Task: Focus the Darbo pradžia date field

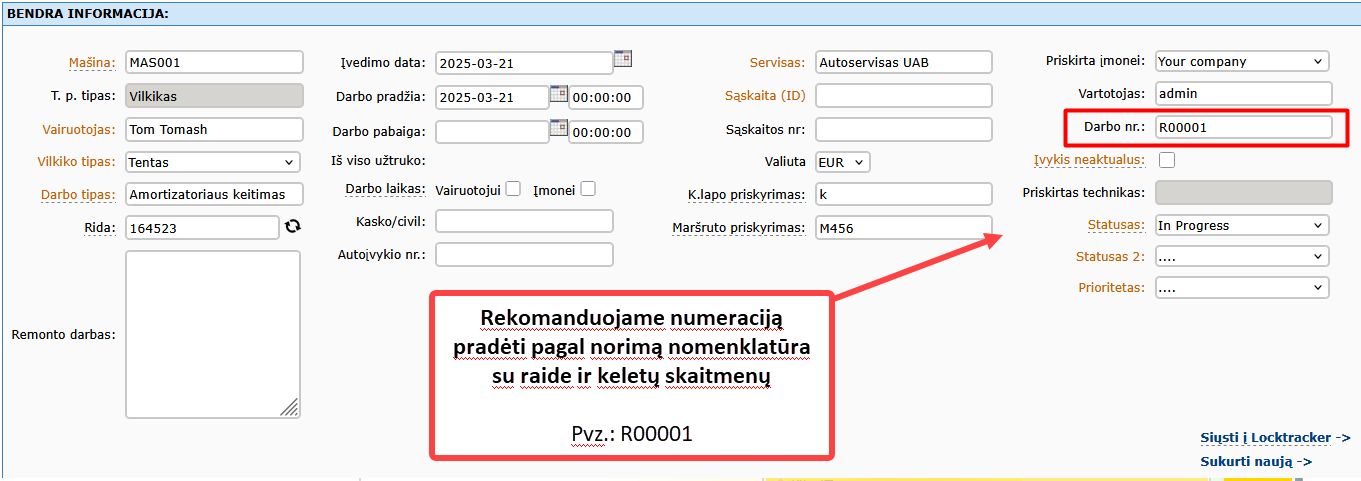Action: click(x=492, y=97)
